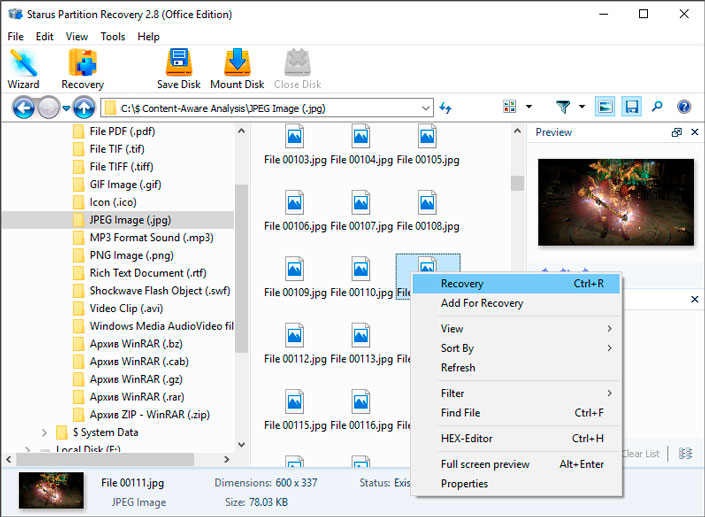Image resolution: width=705 pixels, height=517 pixels.
Task: Launch the Wizard tool
Action: tap(23, 69)
